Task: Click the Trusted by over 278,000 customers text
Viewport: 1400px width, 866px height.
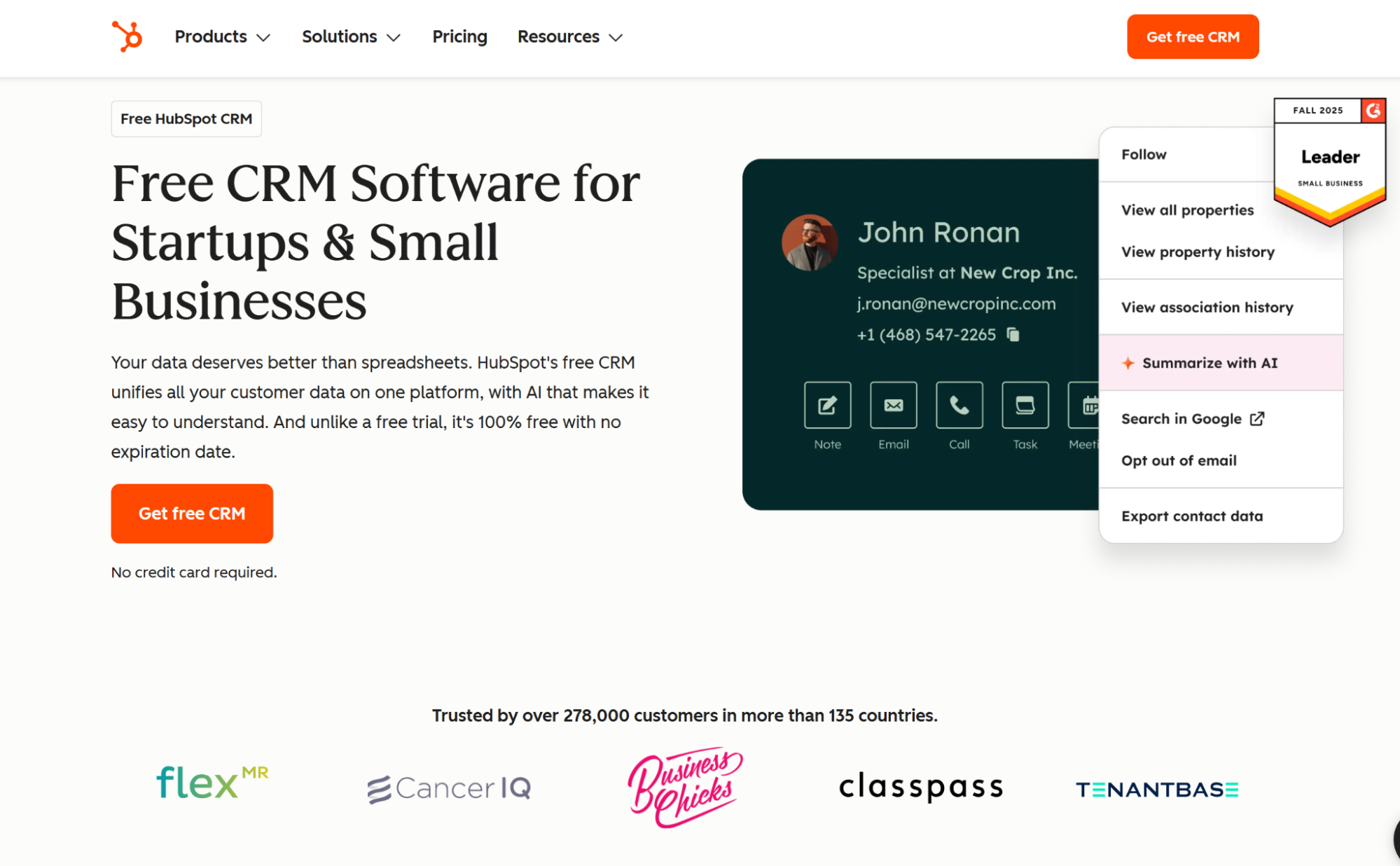Action: 684,715
